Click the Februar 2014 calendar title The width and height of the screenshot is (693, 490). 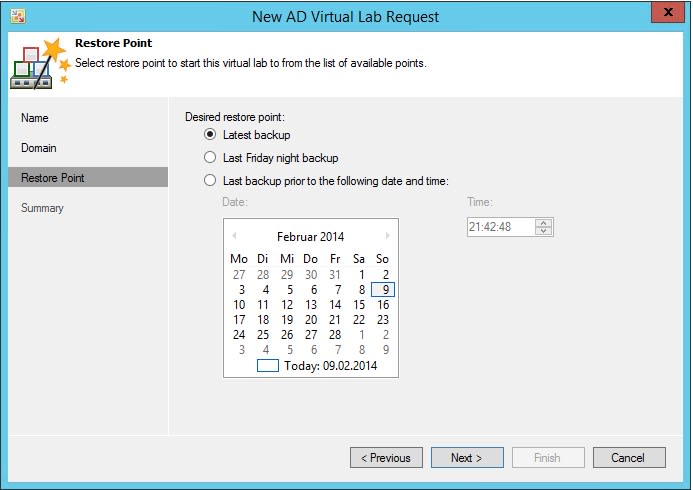[310, 236]
